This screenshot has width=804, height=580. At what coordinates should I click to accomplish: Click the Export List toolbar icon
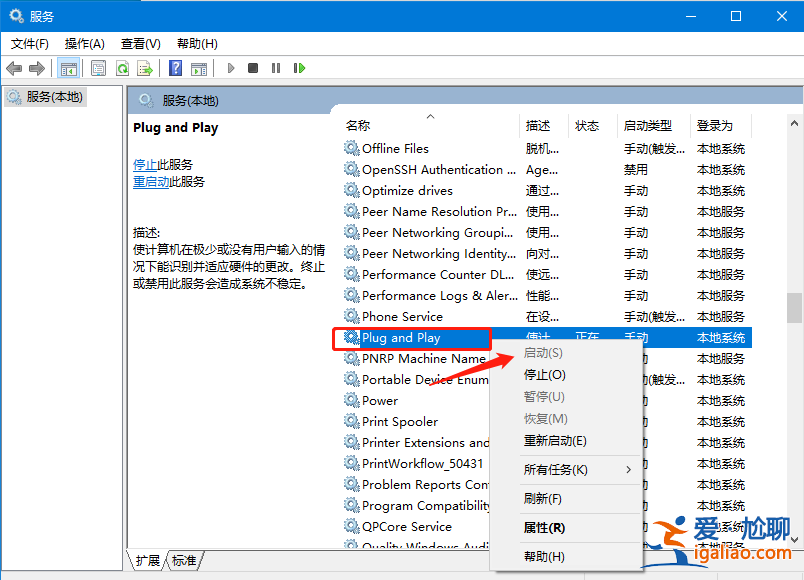(x=145, y=68)
